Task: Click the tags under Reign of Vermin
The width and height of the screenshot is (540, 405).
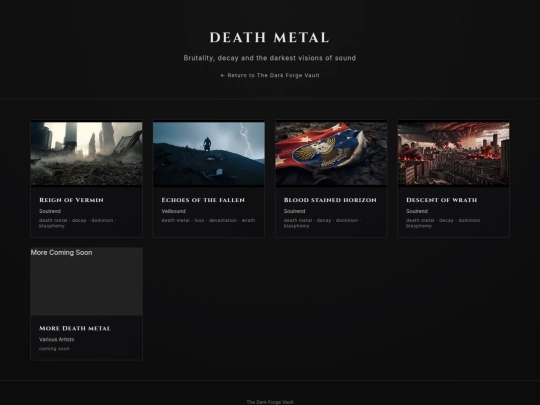Action: (78, 223)
